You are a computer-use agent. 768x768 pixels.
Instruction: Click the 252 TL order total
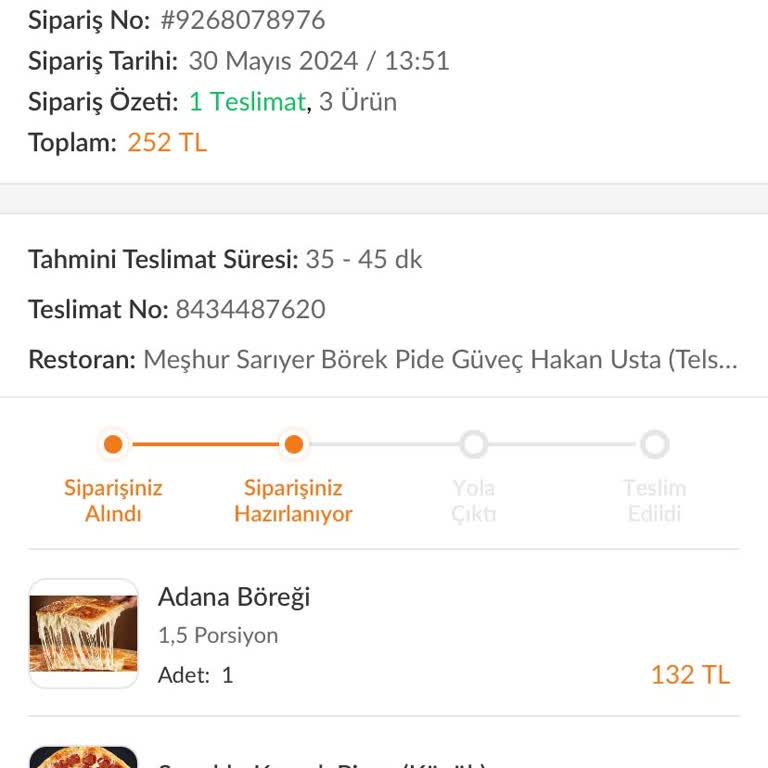pos(167,143)
